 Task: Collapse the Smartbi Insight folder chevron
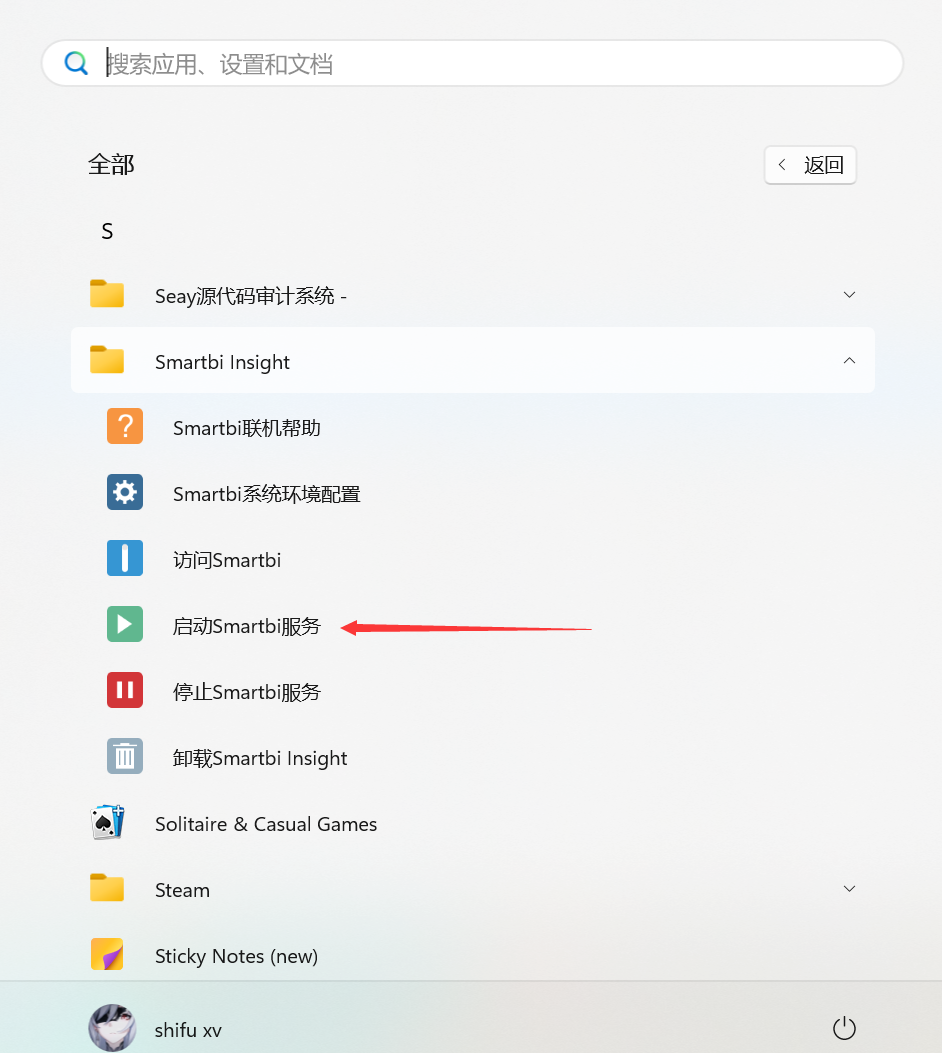pos(849,361)
